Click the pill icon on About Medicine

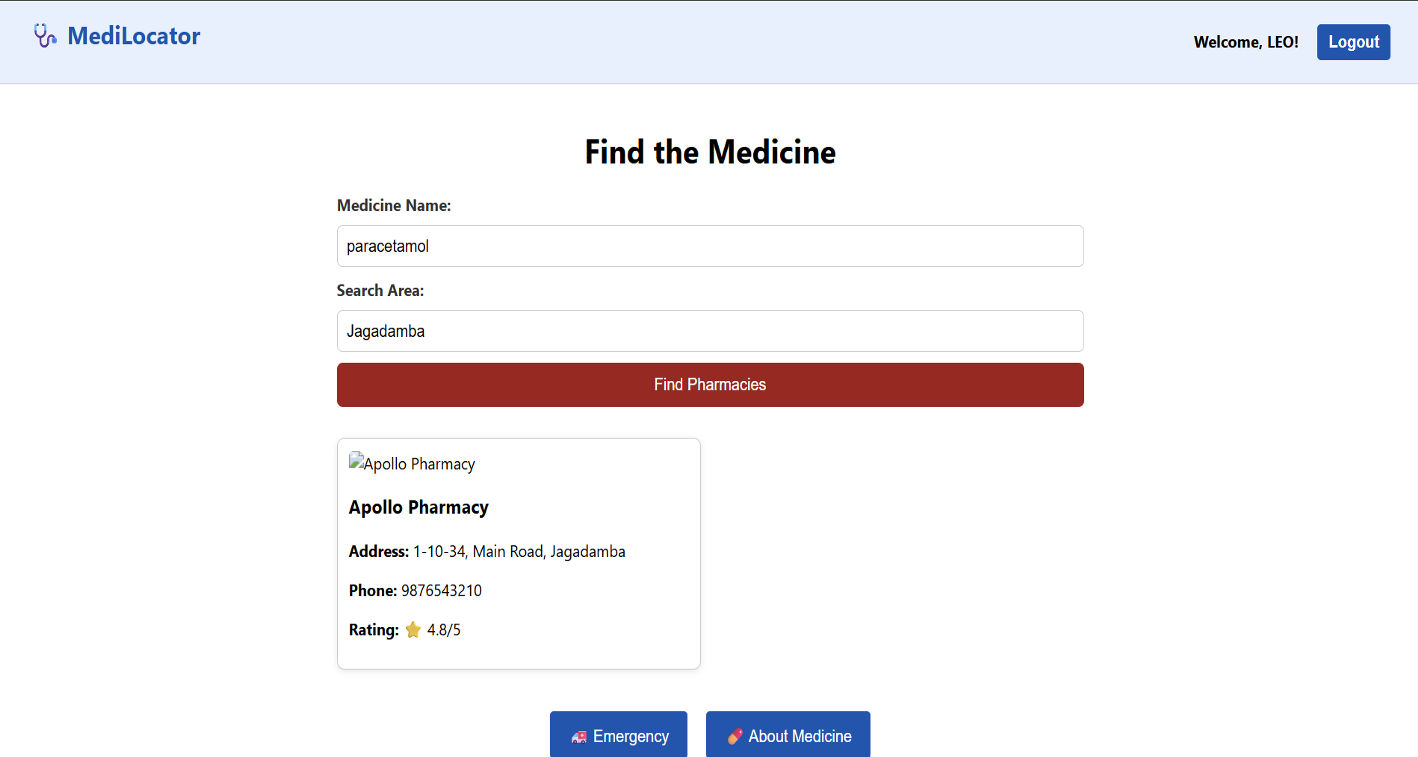(735, 737)
